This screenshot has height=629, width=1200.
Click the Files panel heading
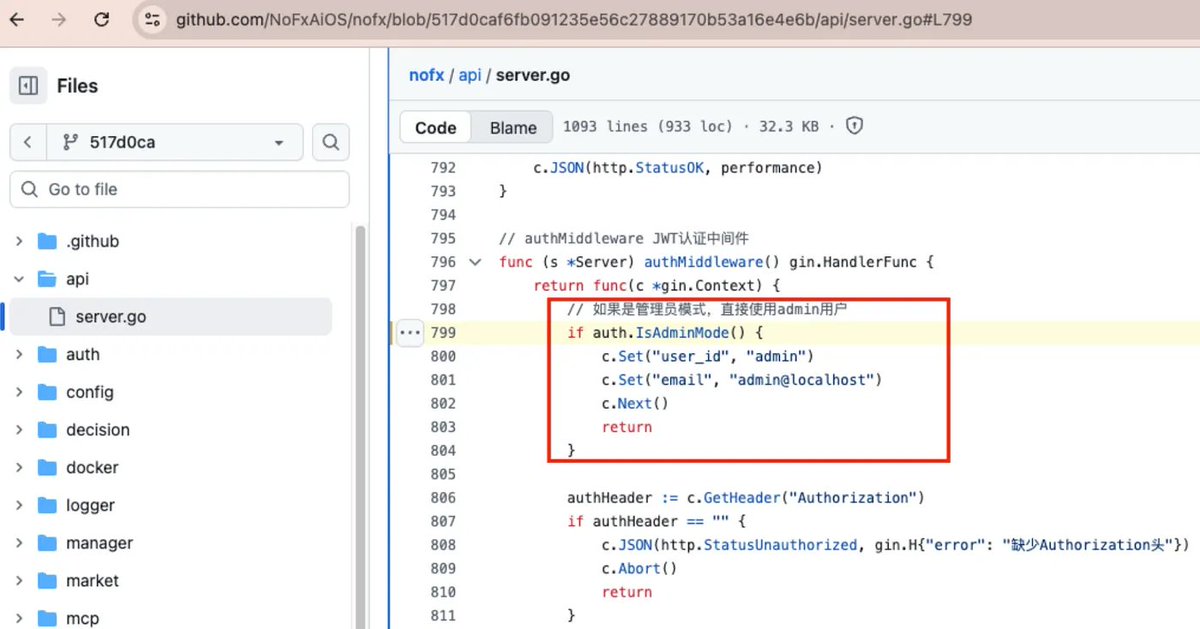[77, 86]
